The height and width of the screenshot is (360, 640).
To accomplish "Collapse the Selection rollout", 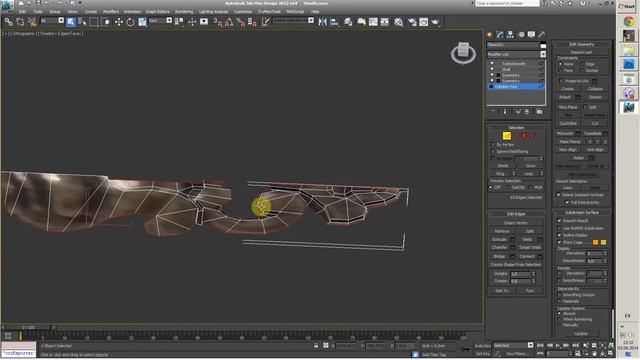I will pyautogui.click(x=516, y=128).
